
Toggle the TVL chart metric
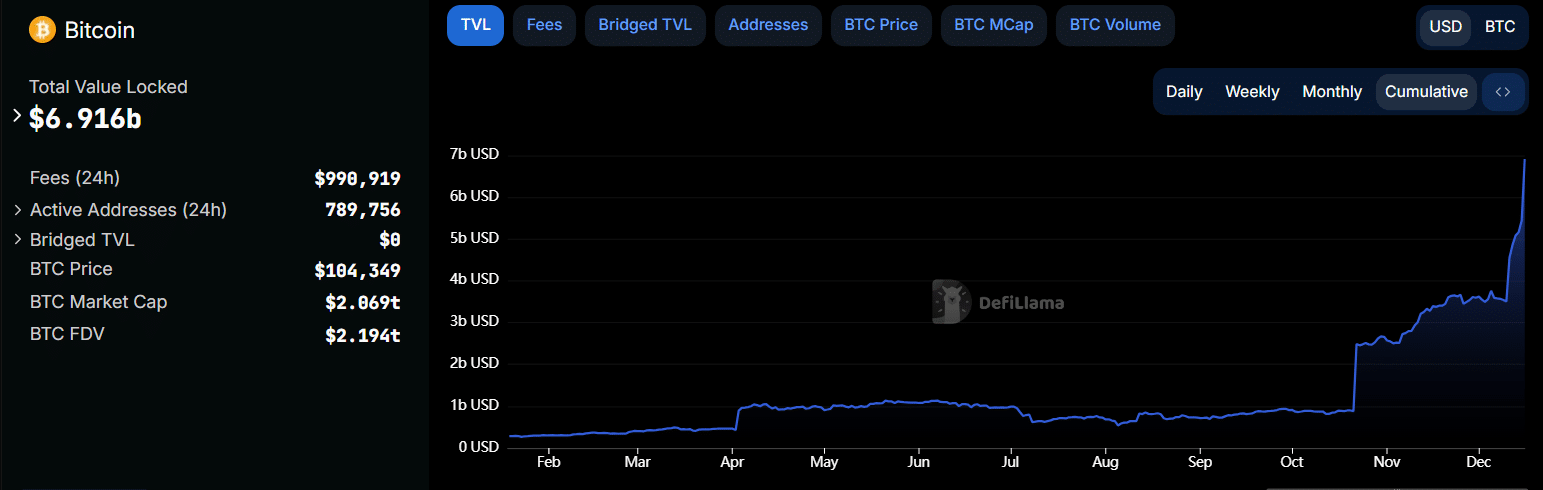(x=475, y=25)
